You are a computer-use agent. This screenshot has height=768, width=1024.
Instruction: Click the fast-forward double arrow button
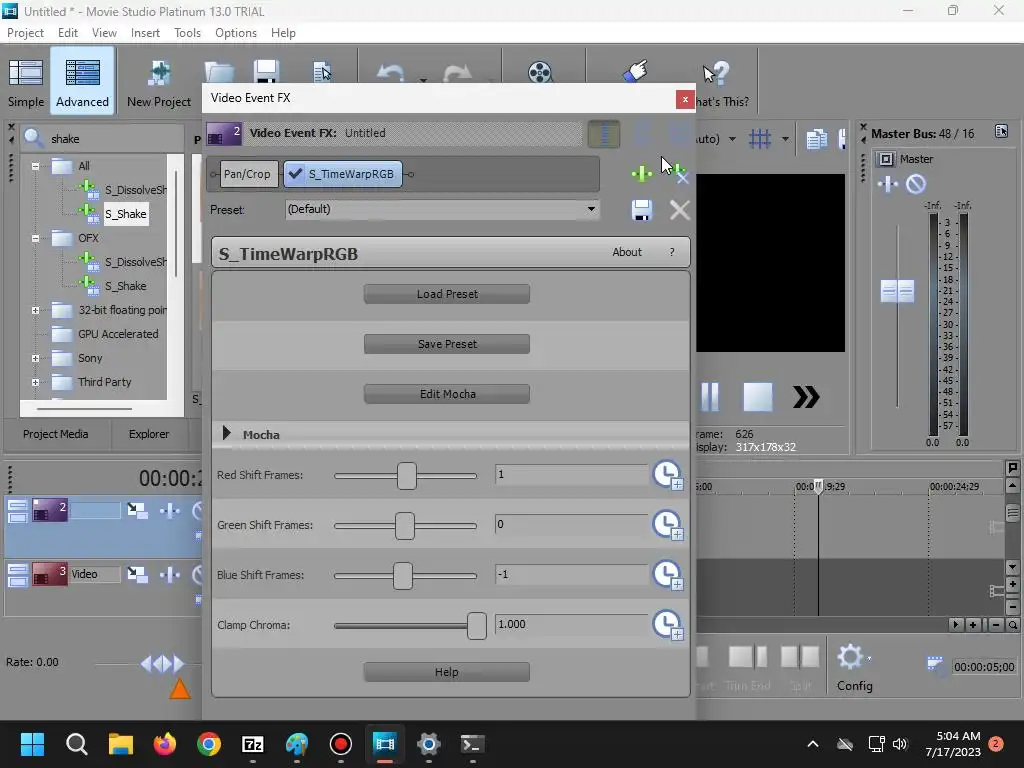pos(806,397)
